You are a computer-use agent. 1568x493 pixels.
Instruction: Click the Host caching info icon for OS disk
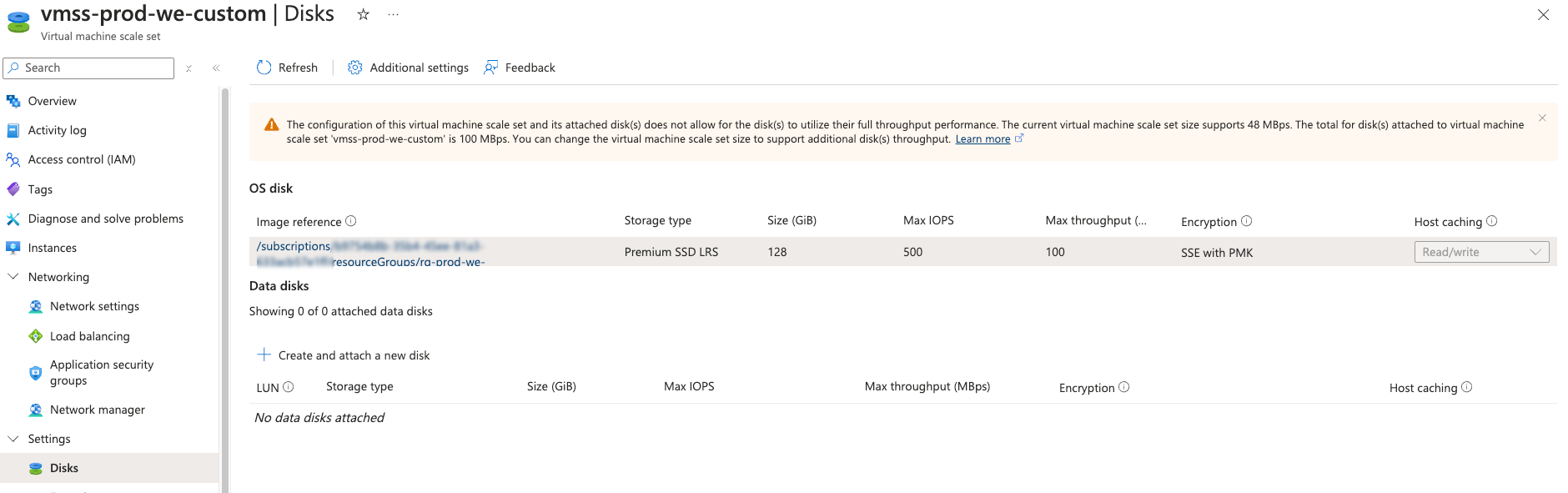[x=1492, y=221]
